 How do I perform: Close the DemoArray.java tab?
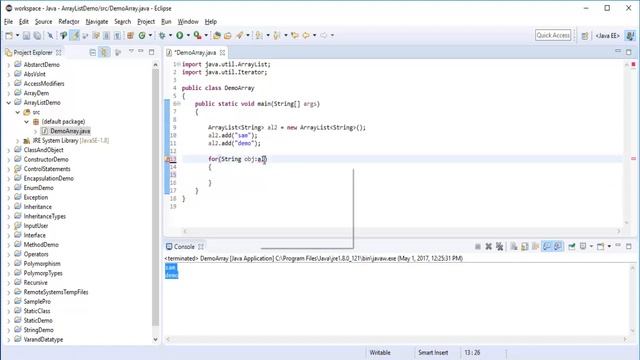click(x=222, y=53)
